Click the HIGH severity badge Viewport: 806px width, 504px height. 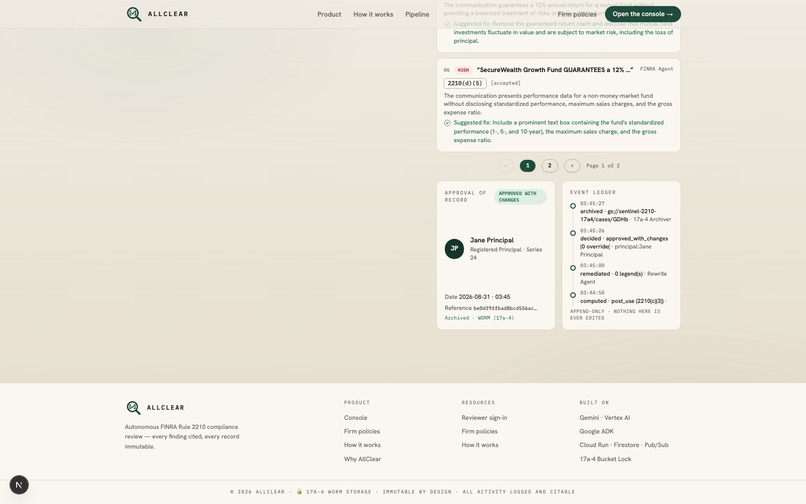[463, 70]
